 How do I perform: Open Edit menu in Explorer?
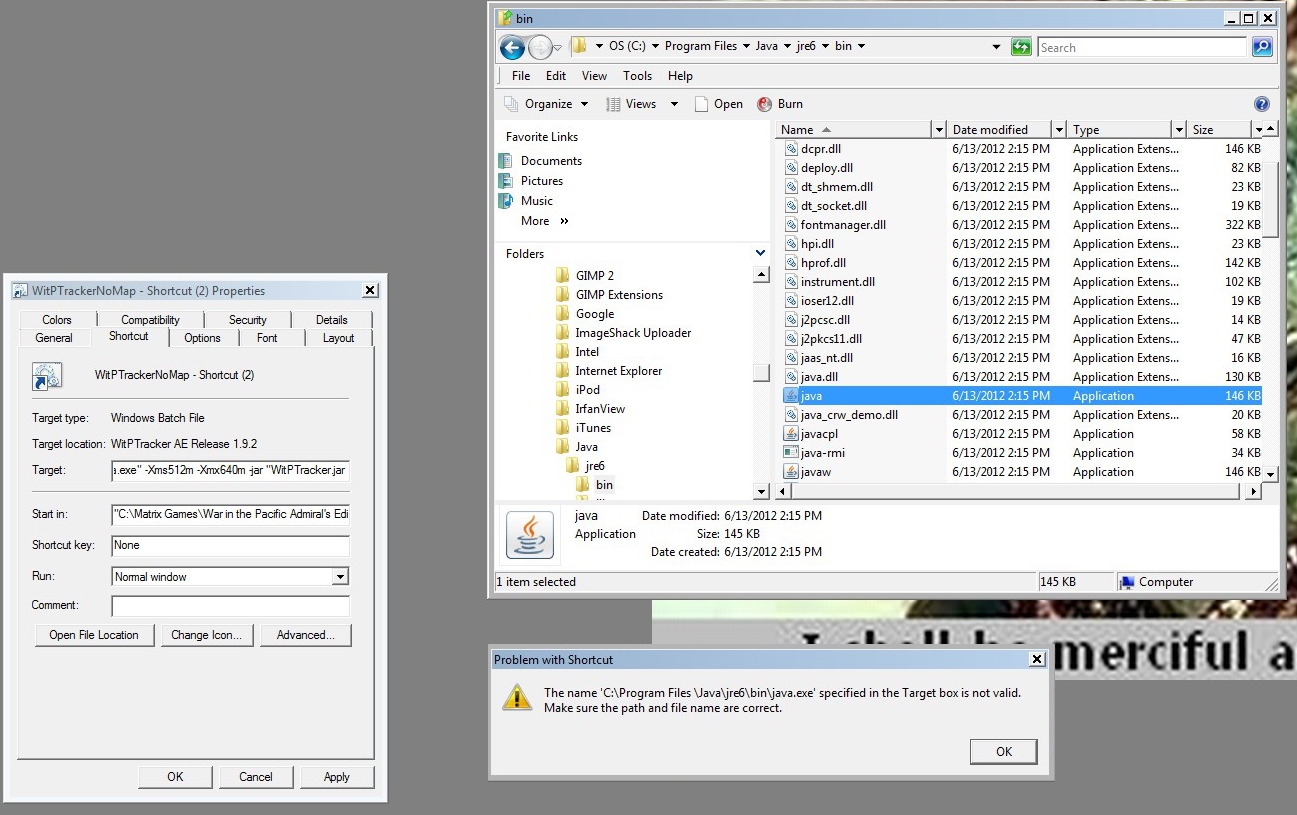click(x=556, y=76)
